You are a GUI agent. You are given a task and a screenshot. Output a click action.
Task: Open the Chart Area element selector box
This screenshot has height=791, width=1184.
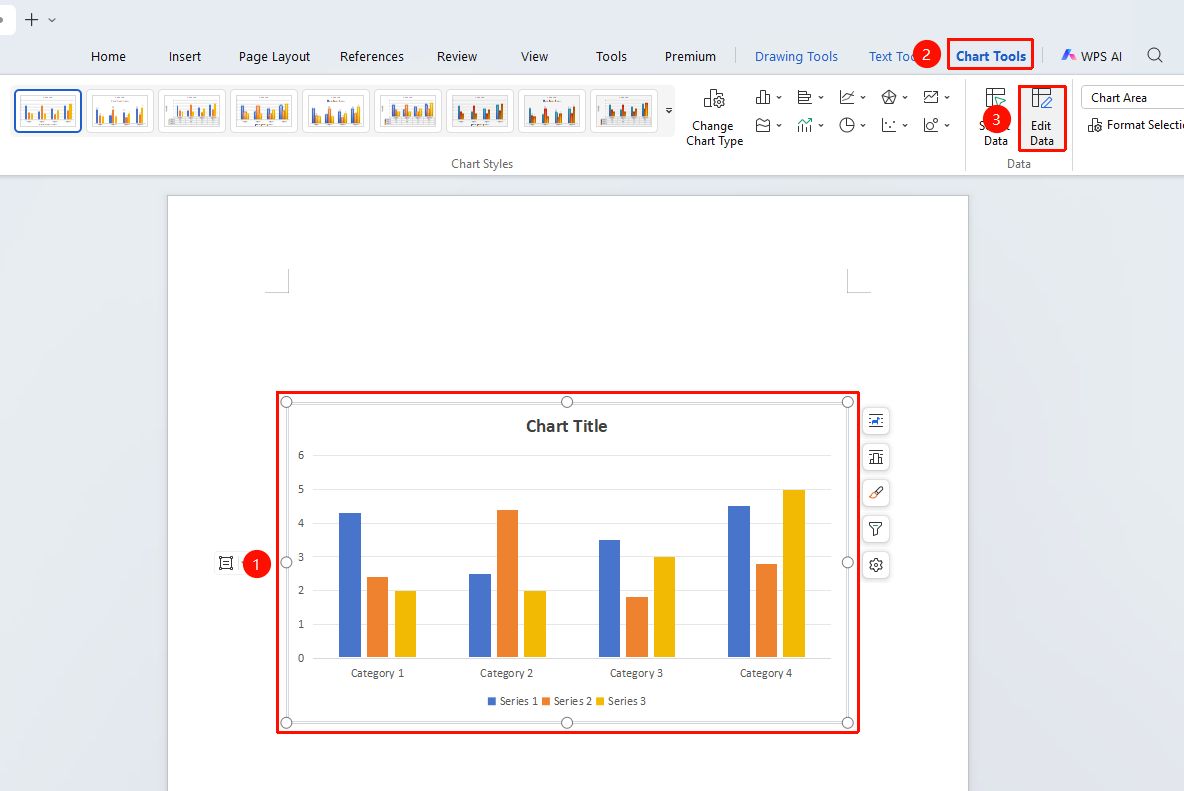1133,97
